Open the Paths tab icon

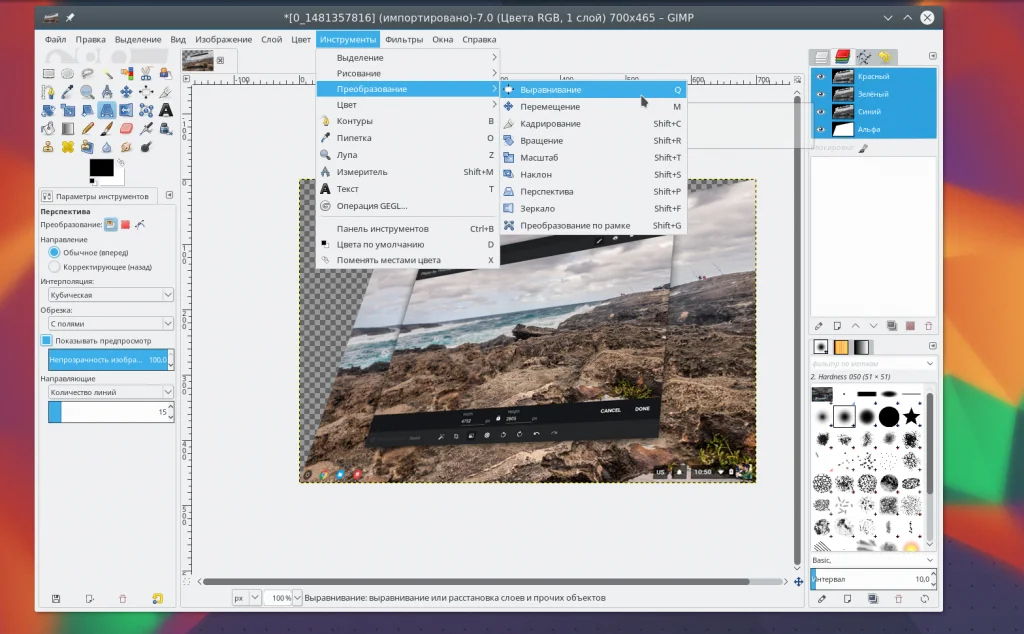864,57
